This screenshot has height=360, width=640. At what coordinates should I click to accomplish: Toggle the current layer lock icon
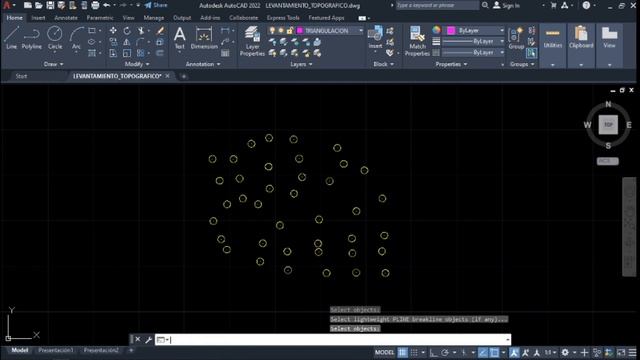(x=290, y=31)
